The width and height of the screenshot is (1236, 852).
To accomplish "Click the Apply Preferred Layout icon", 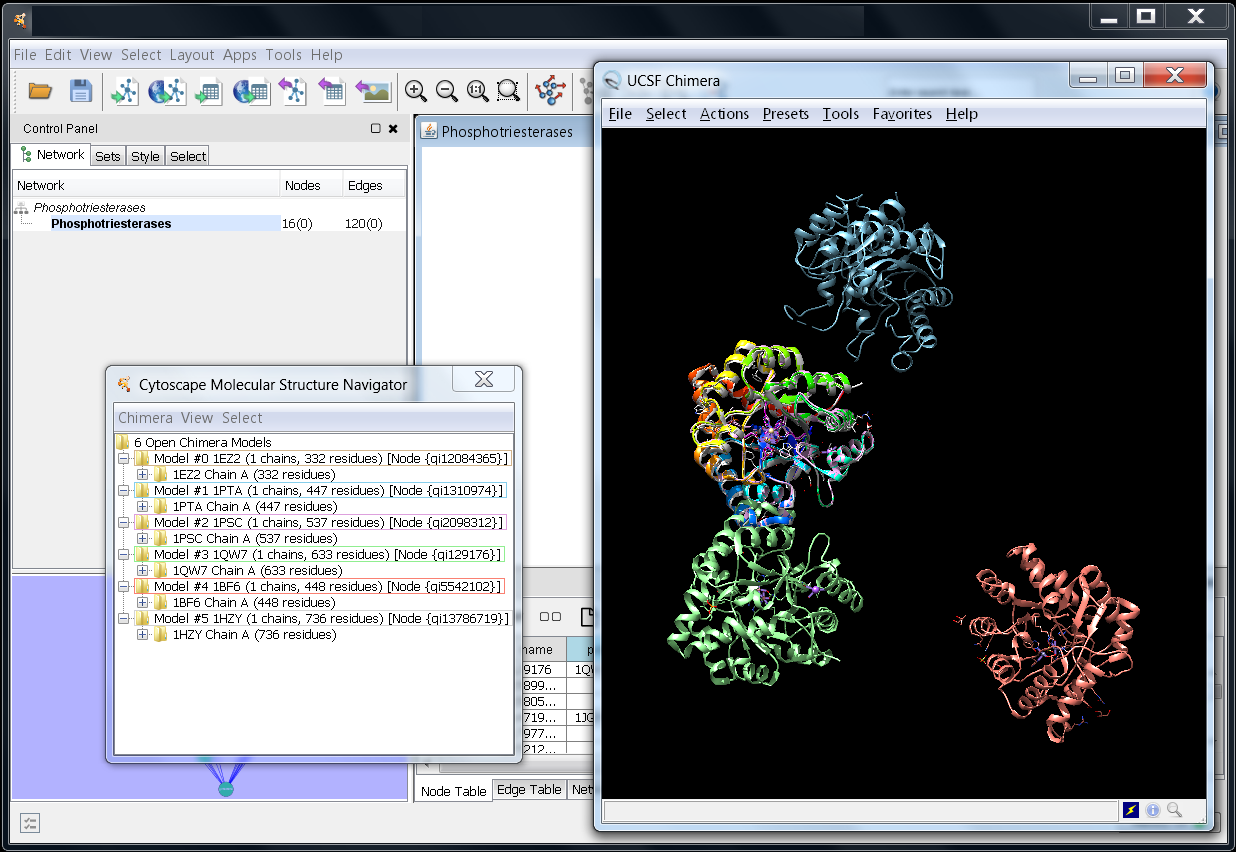I will (550, 91).
